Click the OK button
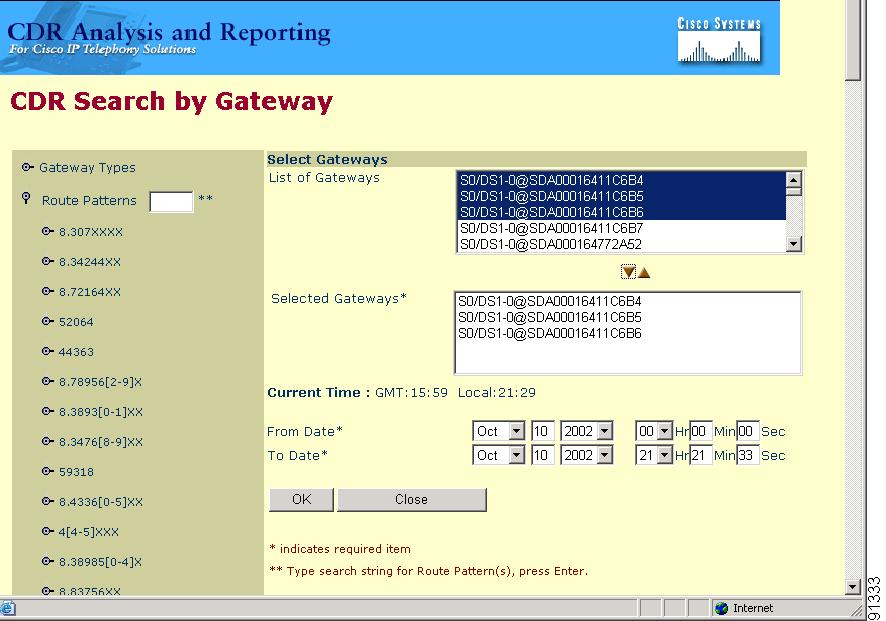The image size is (886, 621). [x=301, y=500]
